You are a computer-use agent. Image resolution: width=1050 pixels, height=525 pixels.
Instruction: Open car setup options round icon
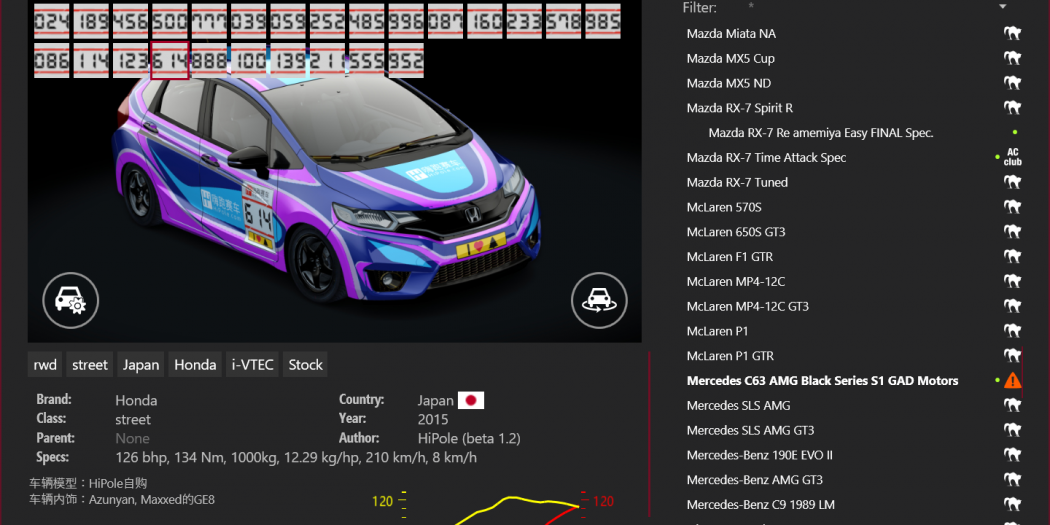tap(70, 301)
